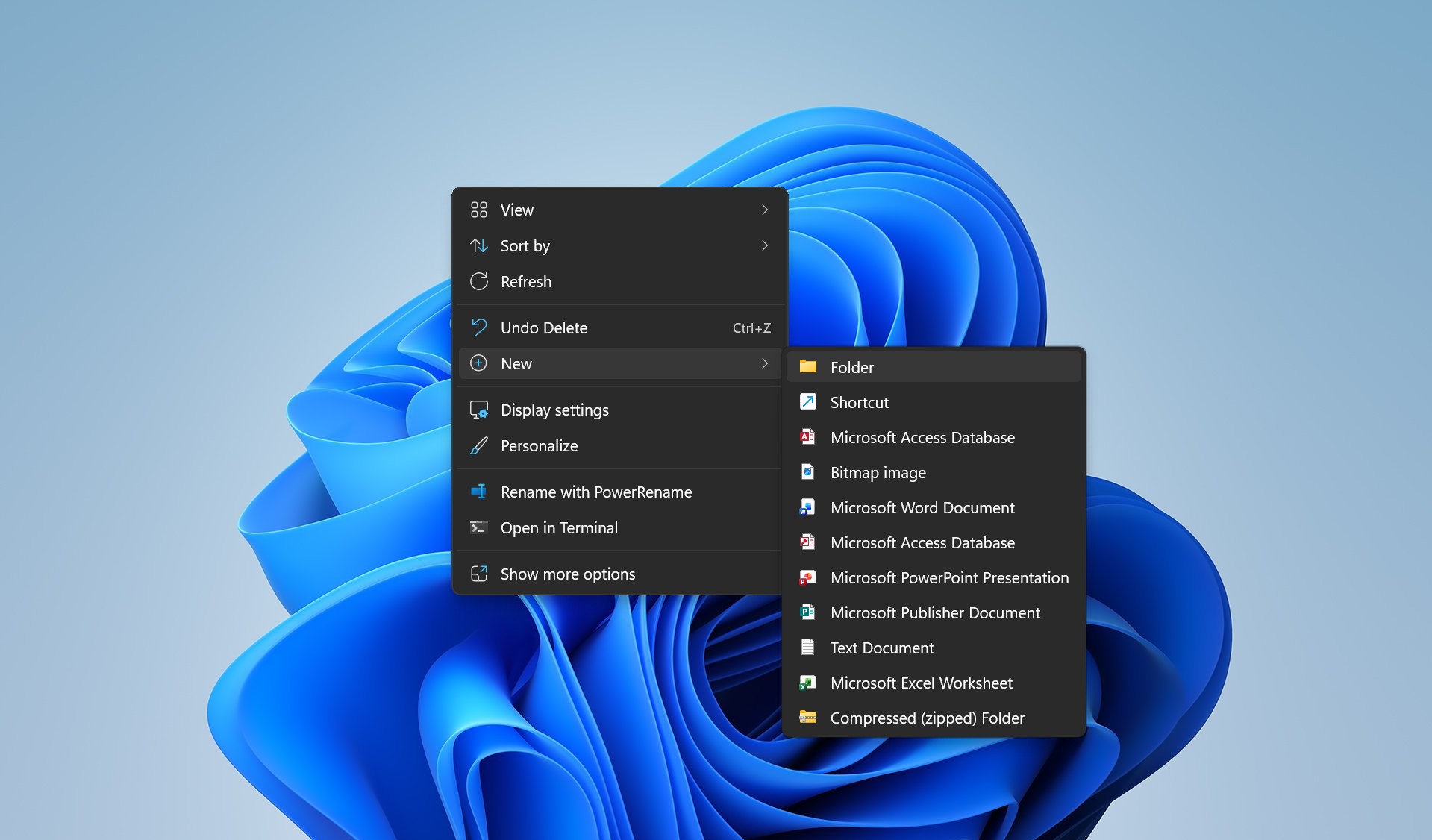Click the Microsoft Excel Worksheet icon
1432x840 pixels.
[x=807, y=683]
